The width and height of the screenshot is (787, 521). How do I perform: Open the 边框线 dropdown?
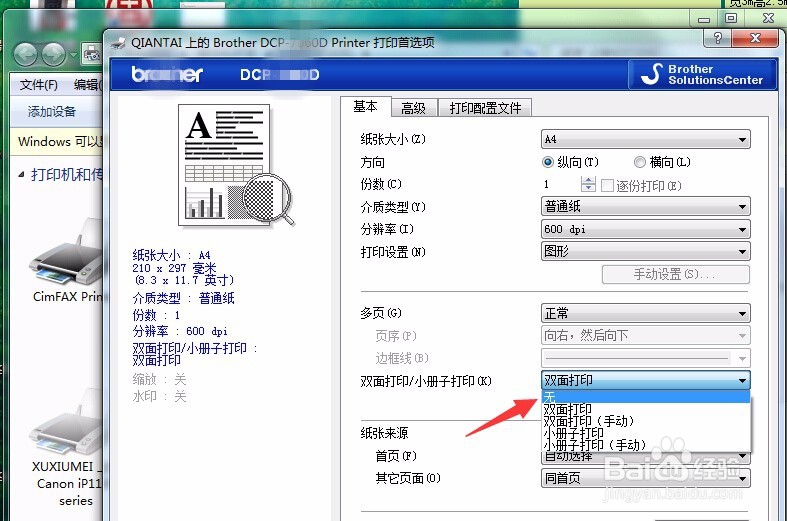click(645, 358)
